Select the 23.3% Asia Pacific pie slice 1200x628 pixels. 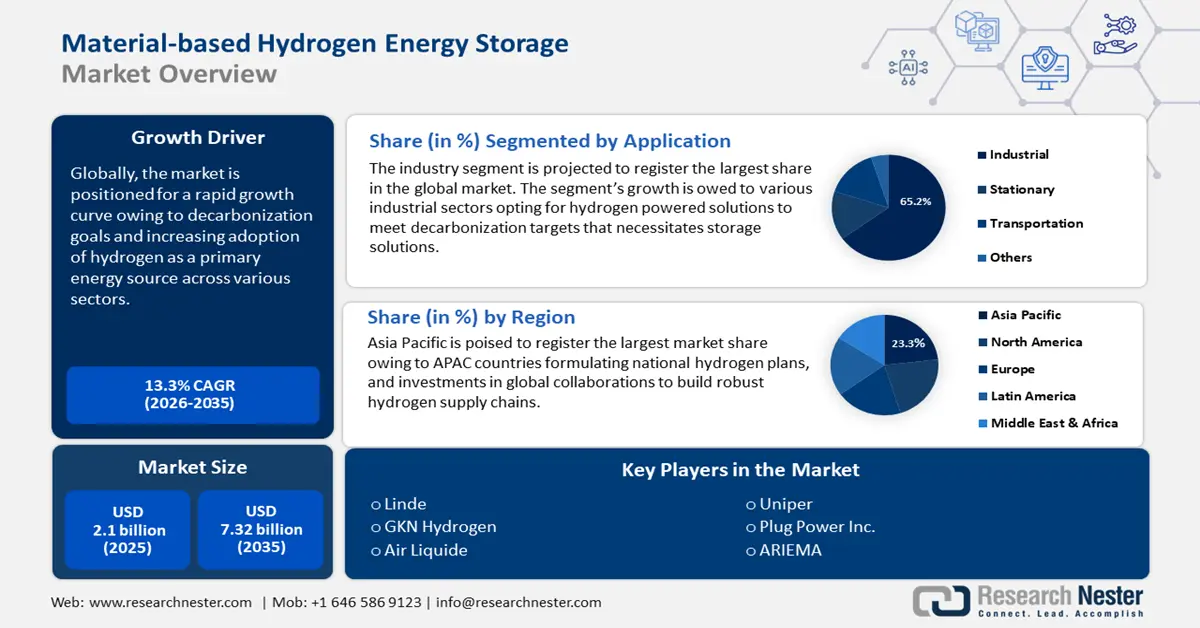point(906,342)
